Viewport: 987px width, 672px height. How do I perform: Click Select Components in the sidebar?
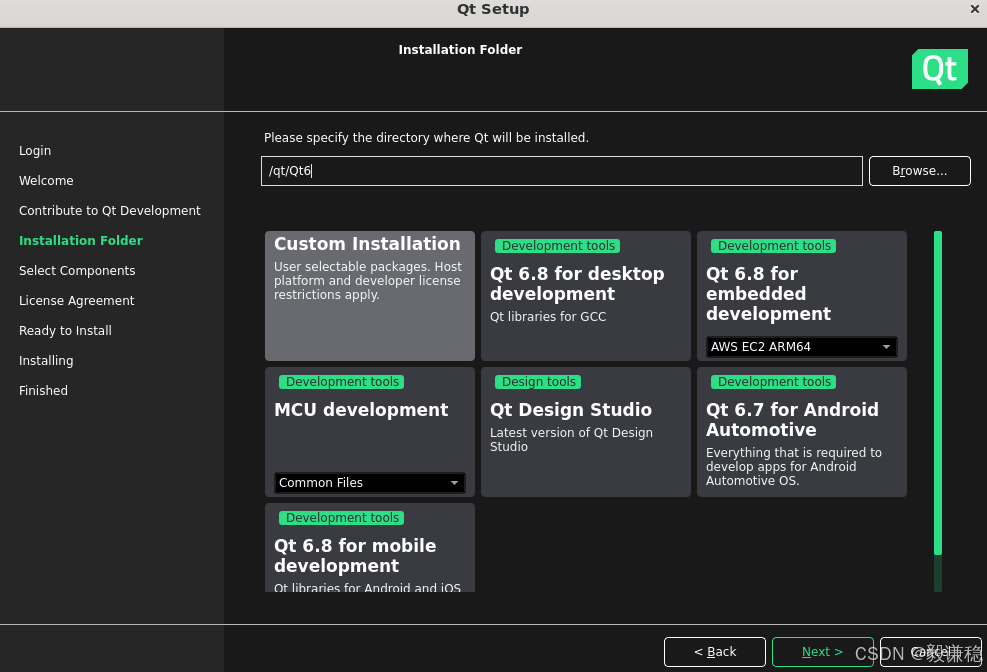coord(77,271)
